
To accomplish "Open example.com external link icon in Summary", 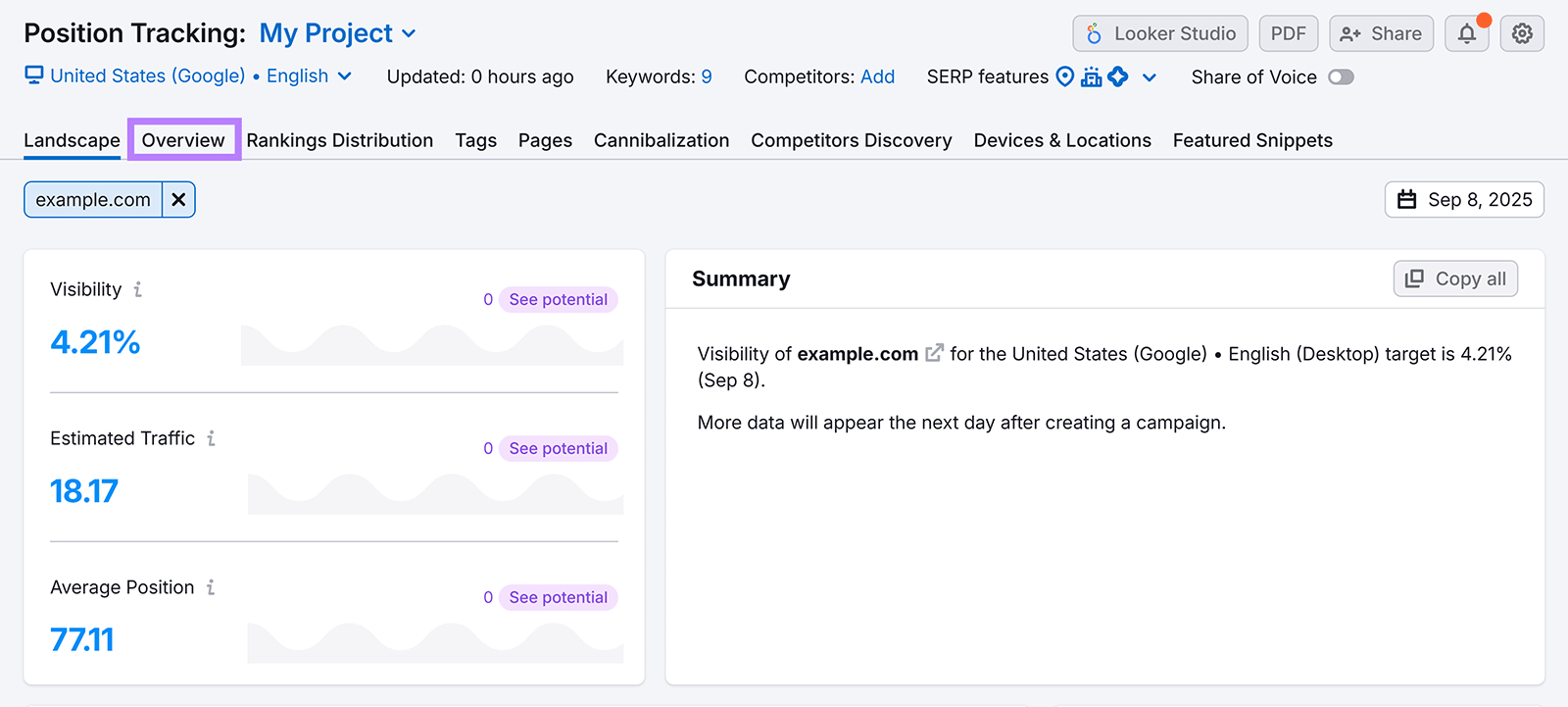I will 934,353.
